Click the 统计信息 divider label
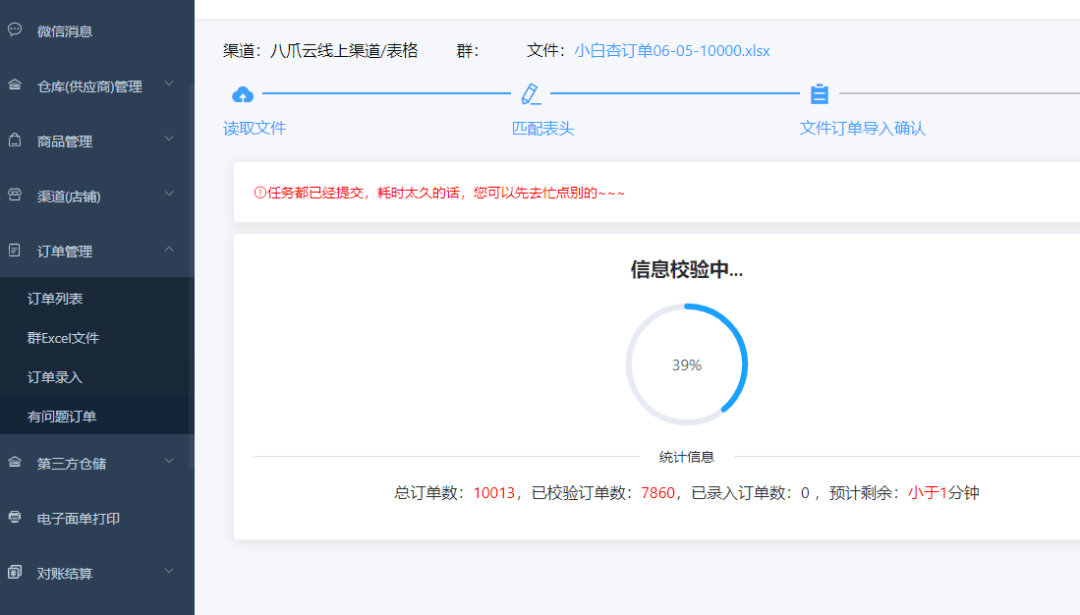The width and height of the screenshot is (1080, 615). tap(687, 457)
